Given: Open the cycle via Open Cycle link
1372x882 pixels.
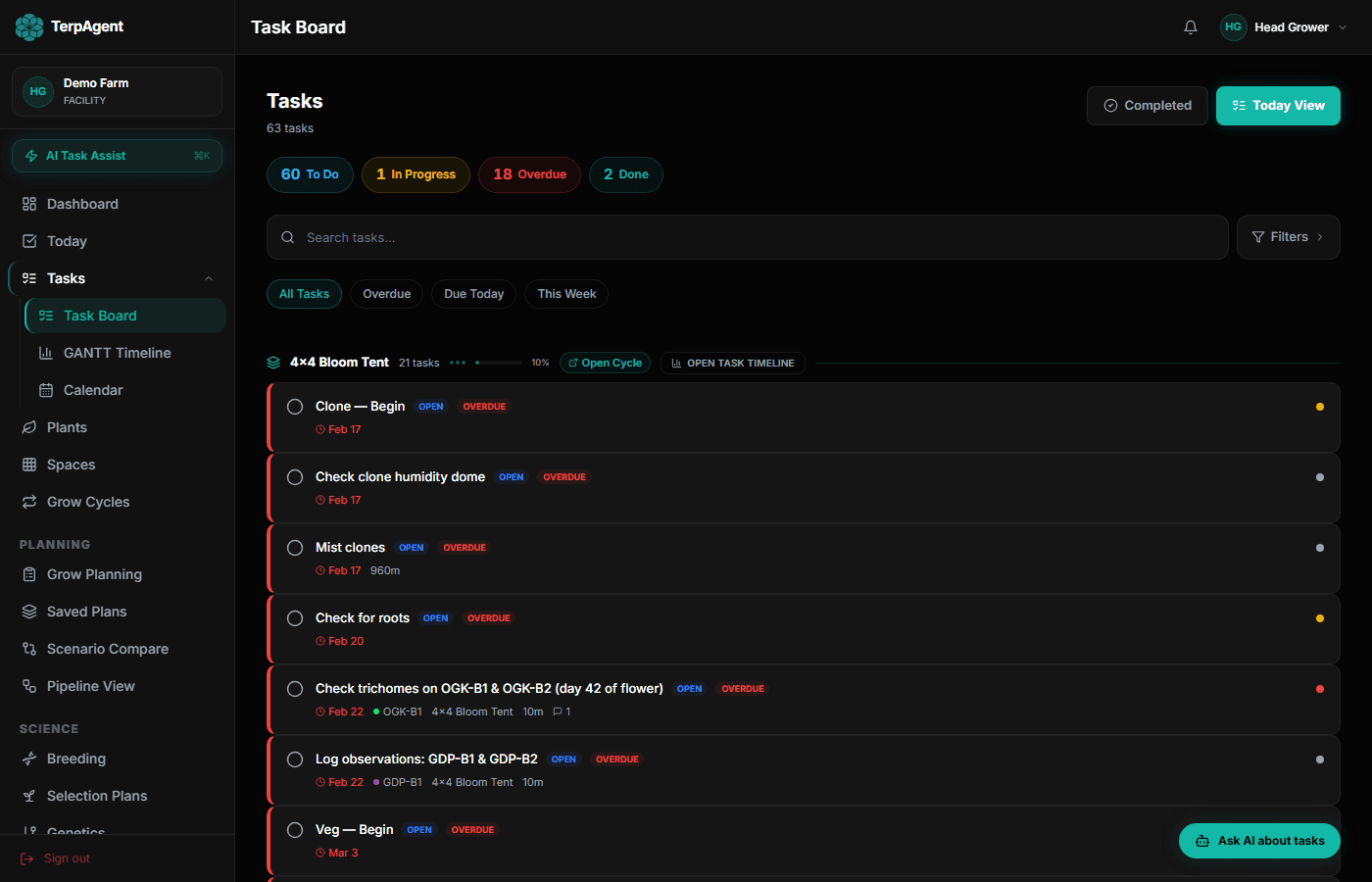Looking at the screenshot, I should [605, 363].
